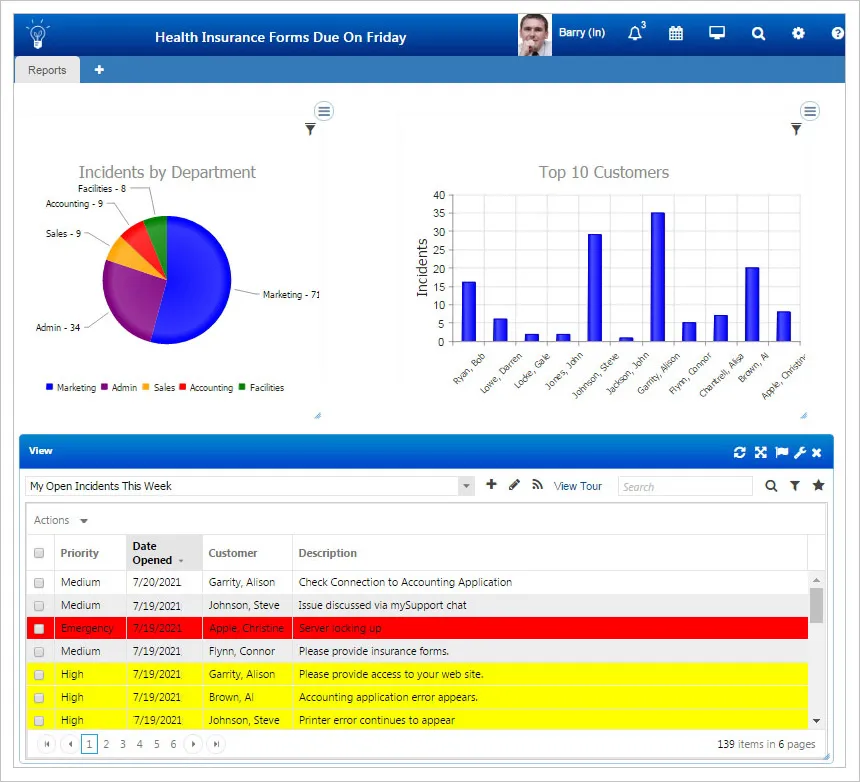860x782 pixels.
Task: Check the Emergency incident row checkbox
Action: 39,629
